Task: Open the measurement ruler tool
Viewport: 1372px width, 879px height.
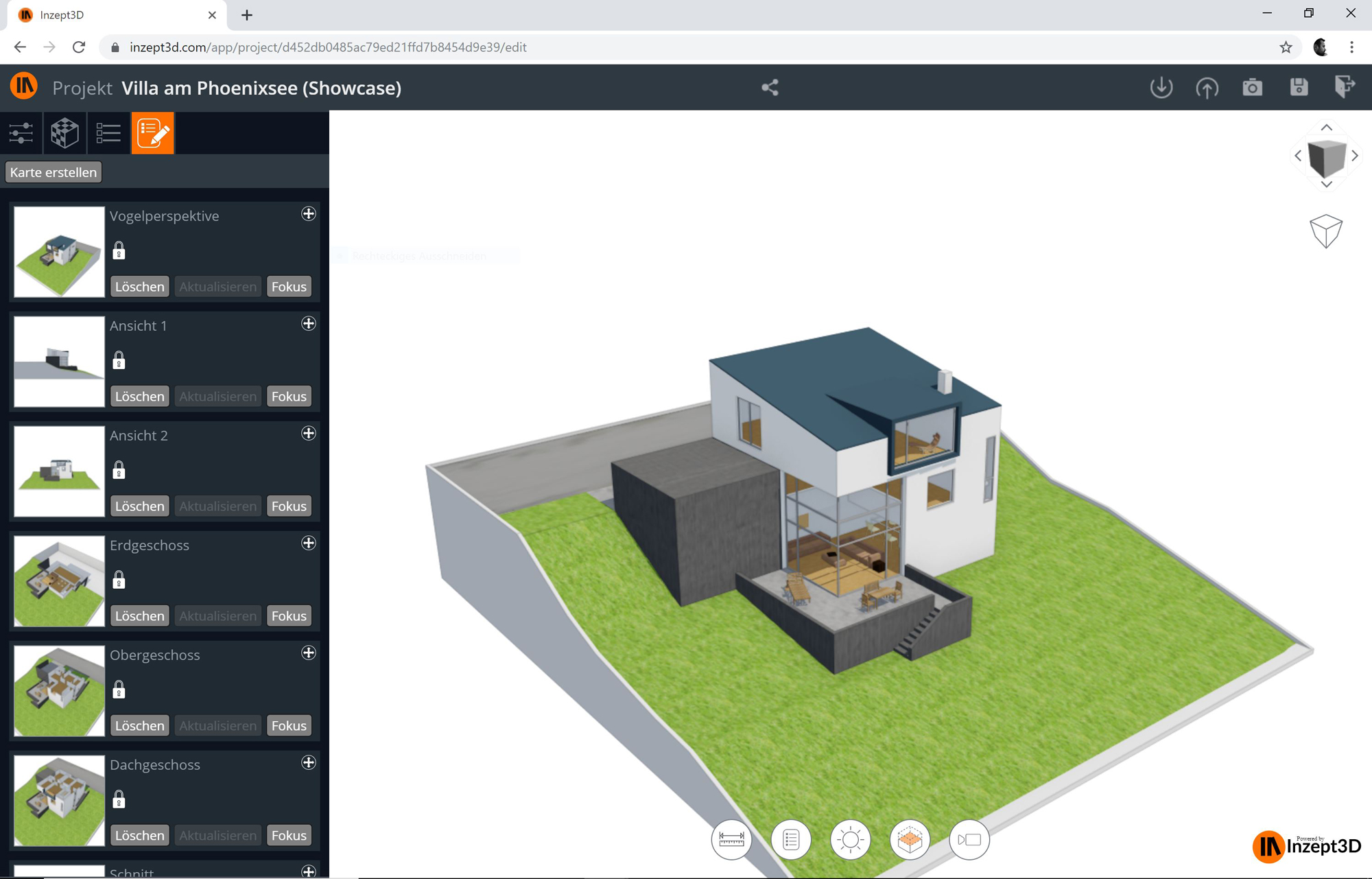Action: [731, 839]
